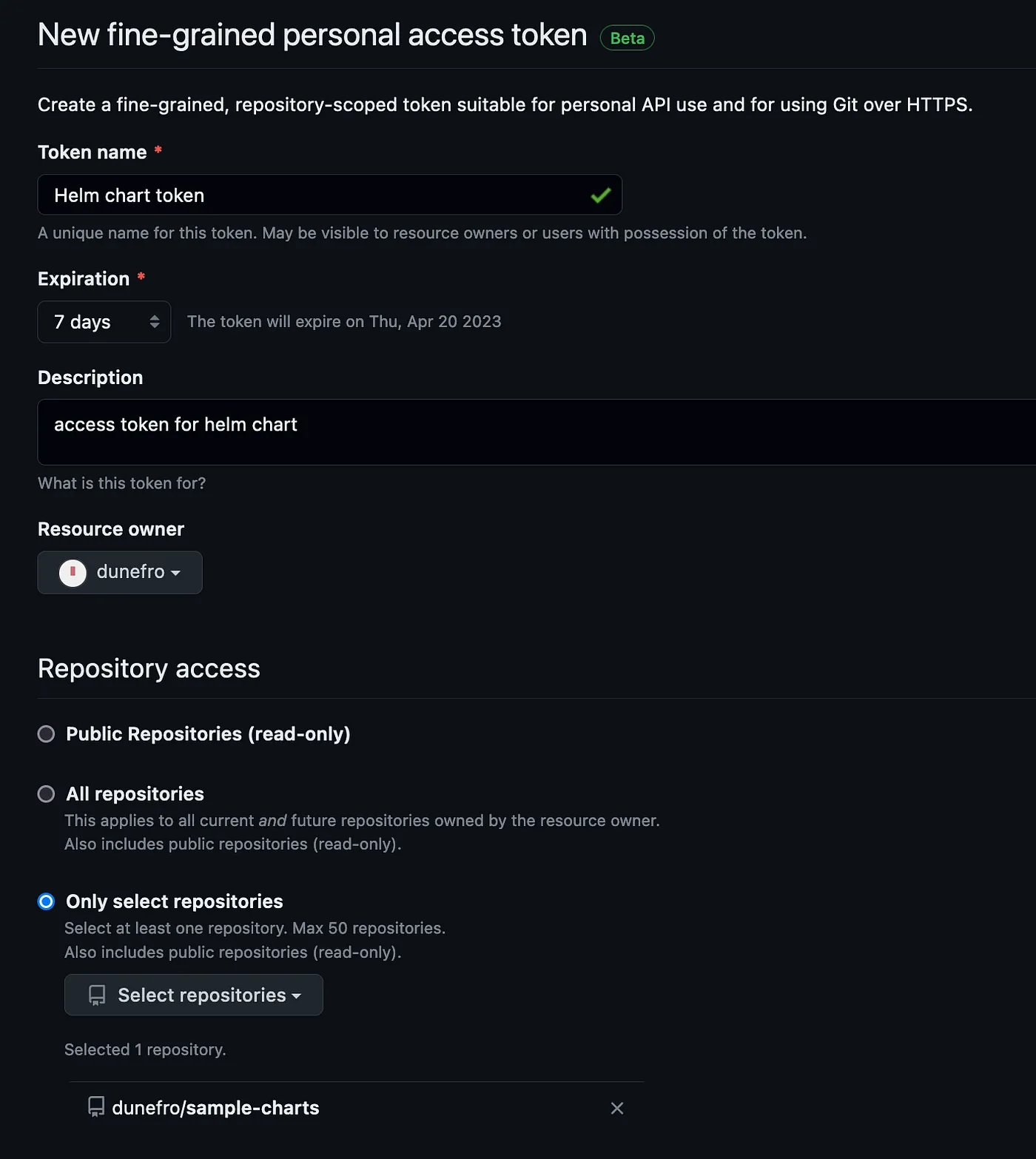The width and height of the screenshot is (1036, 1159).
Task: Click the repository icon on Select repositories button
Action: click(x=97, y=995)
